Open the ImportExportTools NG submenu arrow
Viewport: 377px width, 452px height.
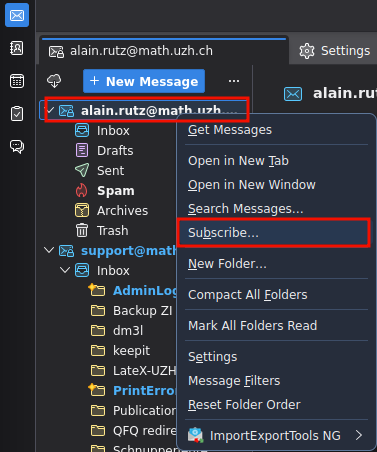point(359,435)
